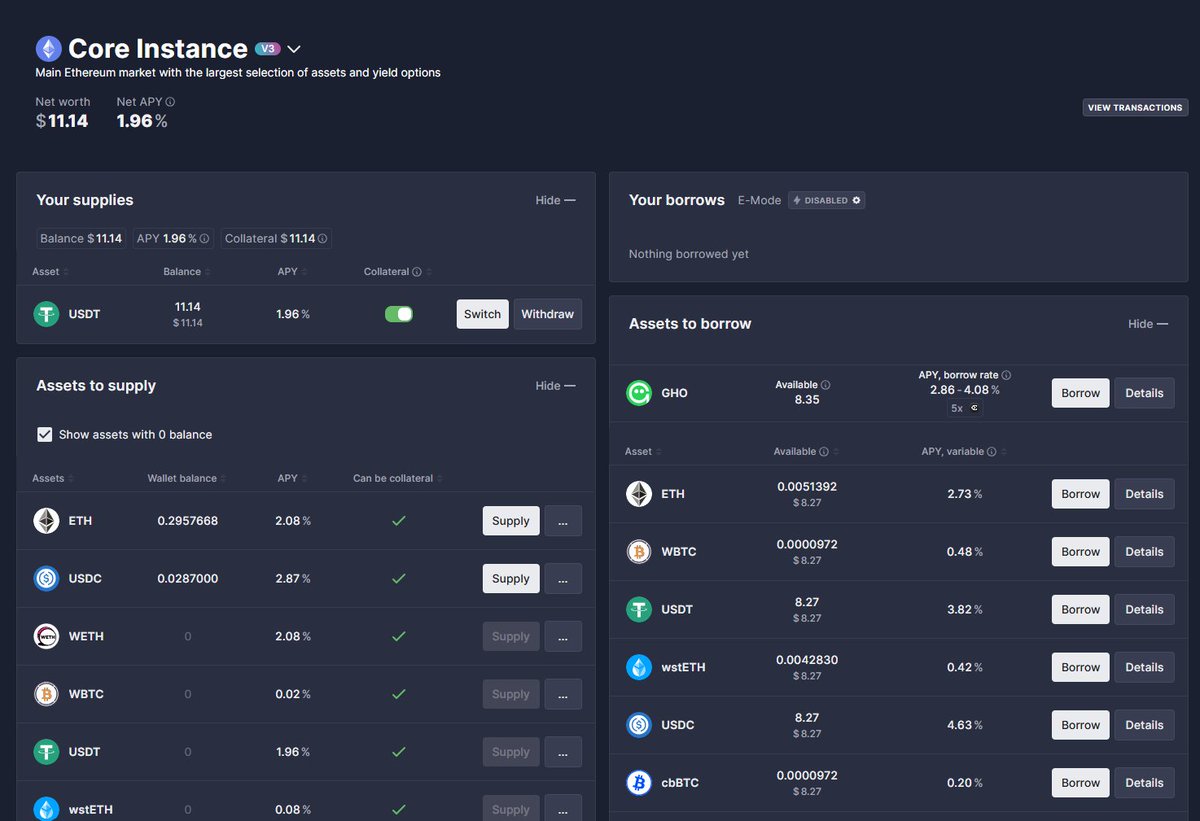Borrow USDC
1200x821 pixels.
(1081, 725)
